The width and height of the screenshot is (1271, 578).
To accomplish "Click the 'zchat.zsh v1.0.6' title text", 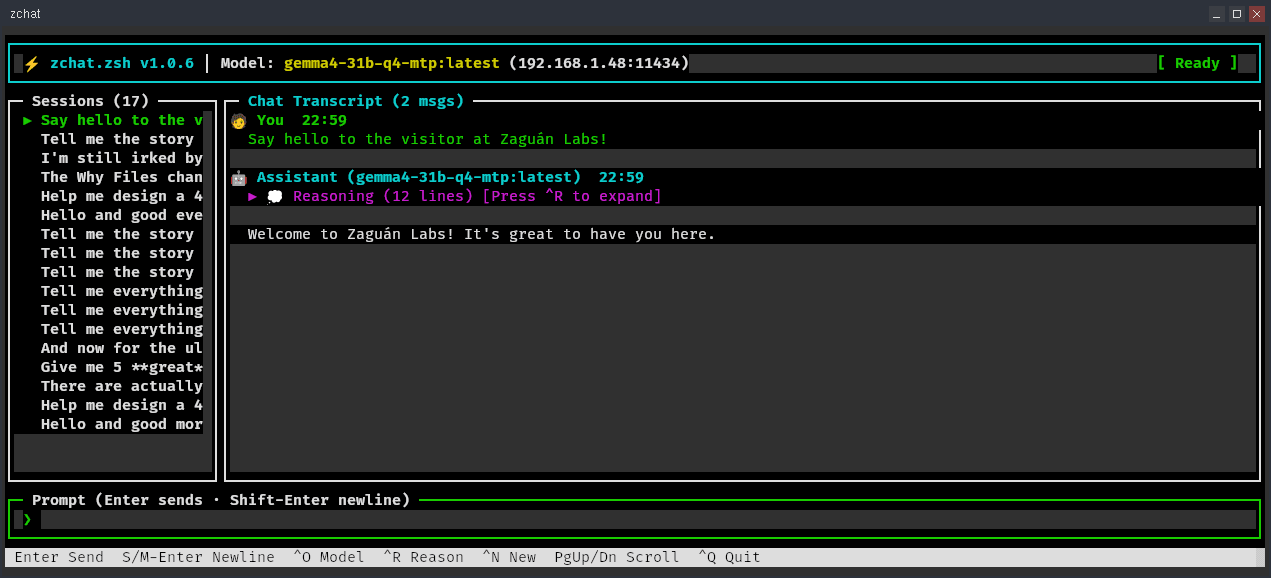I will (122, 63).
